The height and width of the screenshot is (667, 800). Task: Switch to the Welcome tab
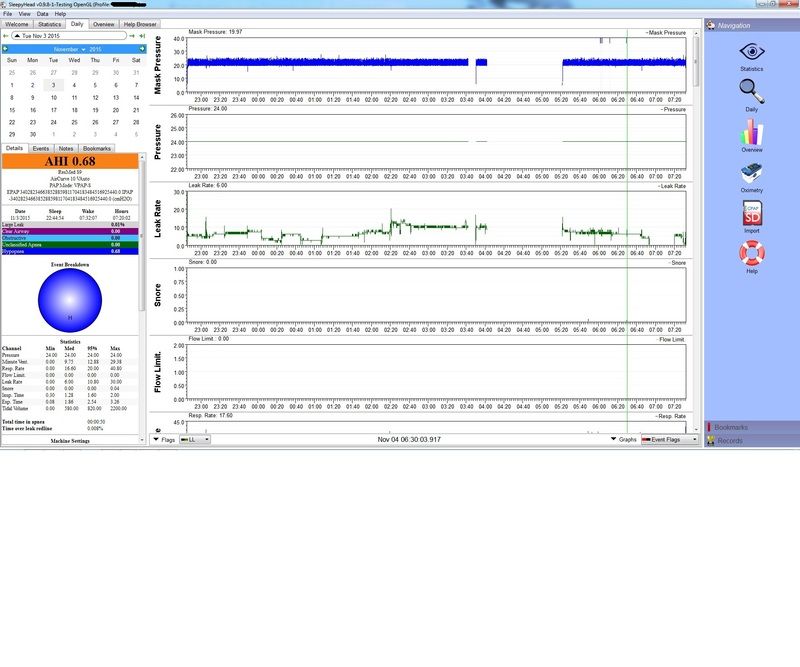pyautogui.click(x=17, y=24)
